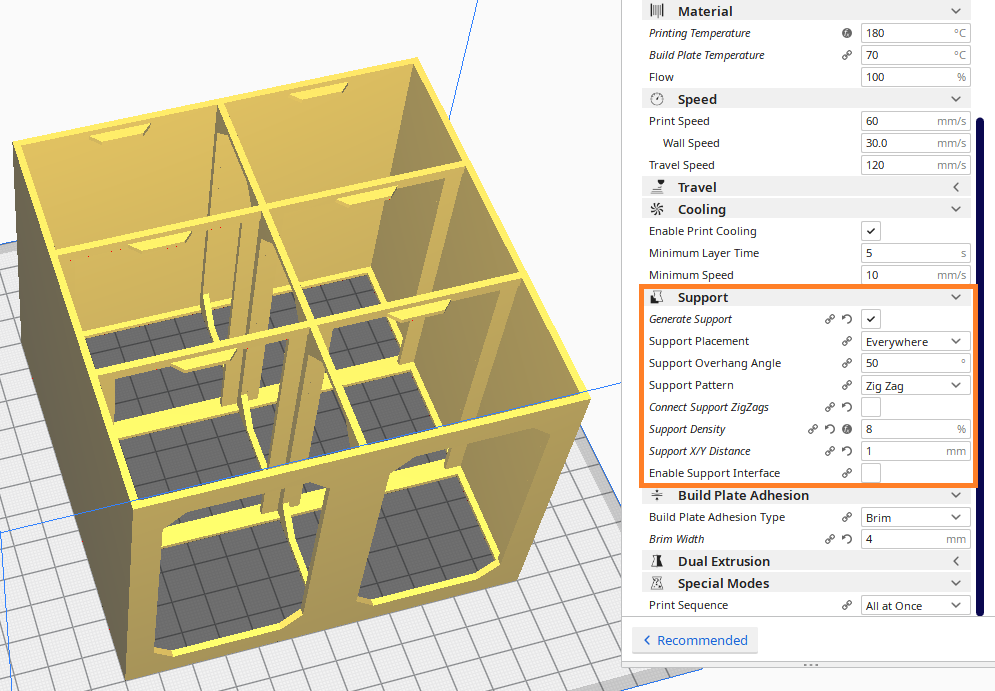995x691 pixels.
Task: Revert the Brim Width value
Action: click(x=846, y=539)
